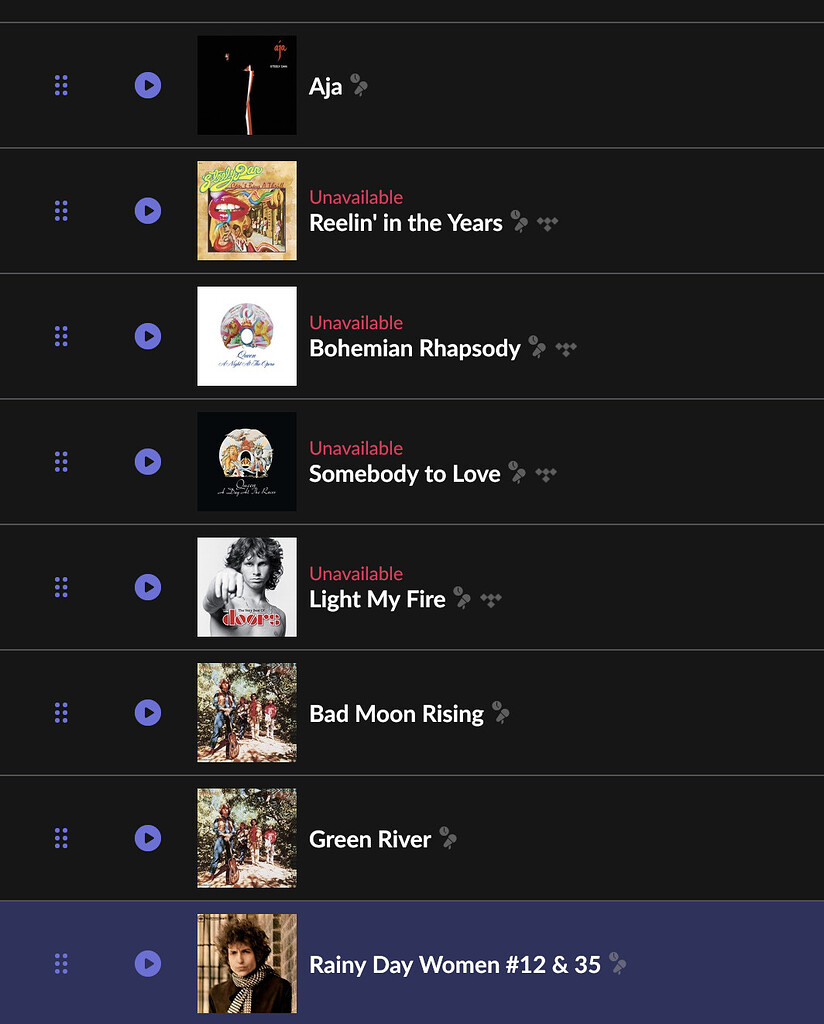Click the drag handle for Rainy Day Women #12 & 35

pyautogui.click(x=61, y=964)
